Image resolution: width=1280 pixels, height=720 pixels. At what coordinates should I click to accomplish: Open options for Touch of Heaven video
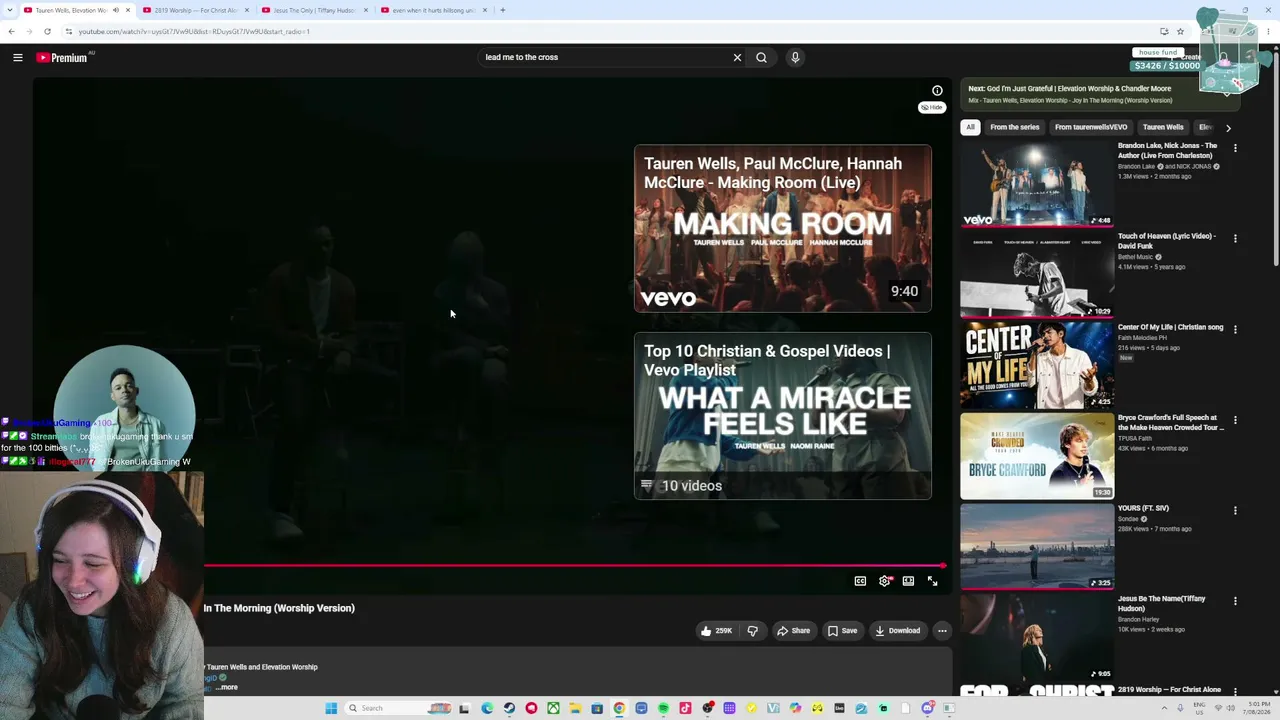(x=1235, y=239)
